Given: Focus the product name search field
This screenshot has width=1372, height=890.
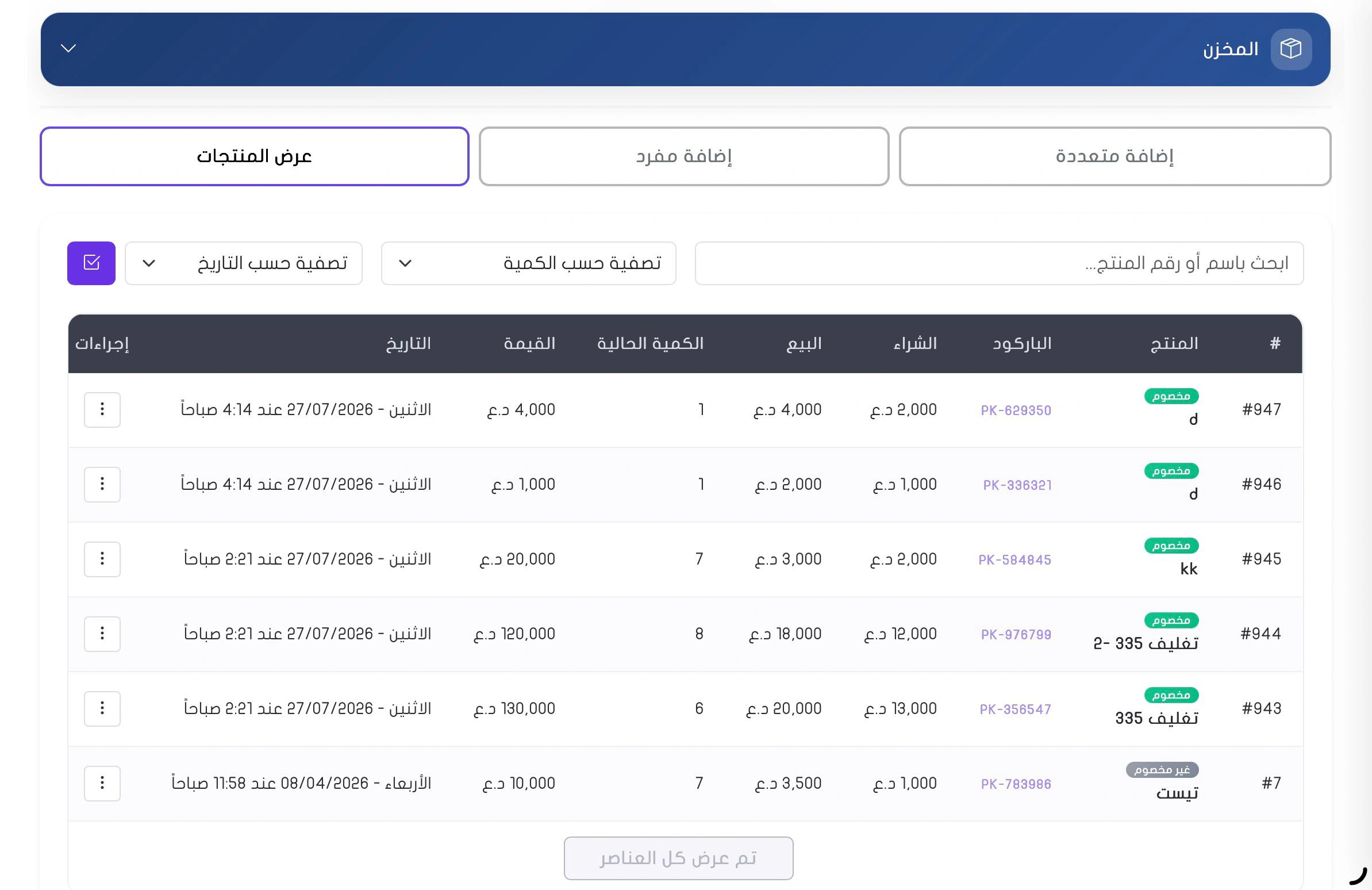Looking at the screenshot, I should point(999,263).
